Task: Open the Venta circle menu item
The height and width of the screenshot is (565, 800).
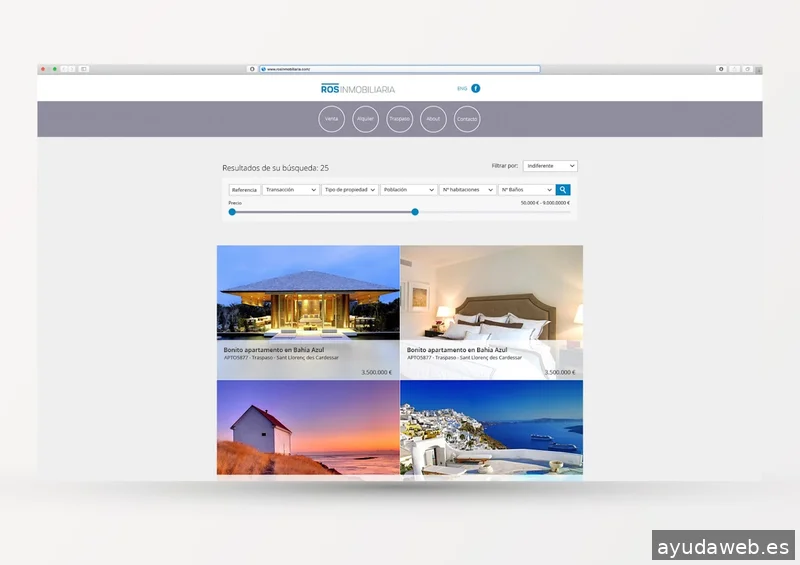Action: [x=332, y=119]
